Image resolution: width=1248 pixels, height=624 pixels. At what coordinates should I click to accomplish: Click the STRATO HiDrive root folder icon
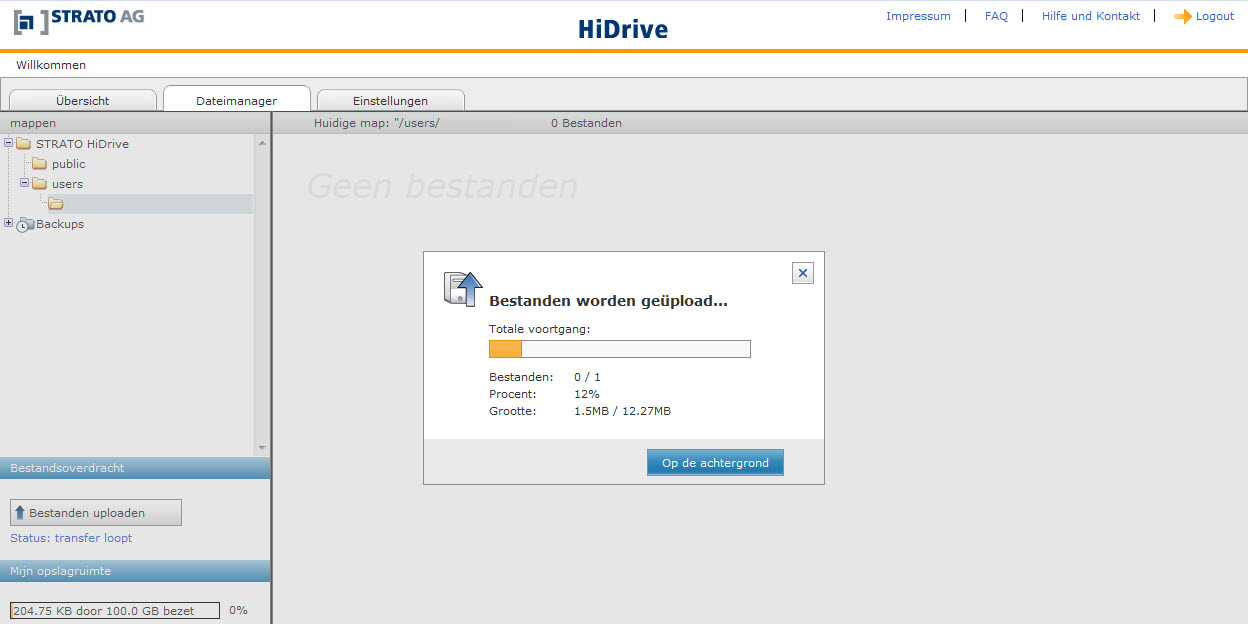pyautogui.click(x=24, y=144)
